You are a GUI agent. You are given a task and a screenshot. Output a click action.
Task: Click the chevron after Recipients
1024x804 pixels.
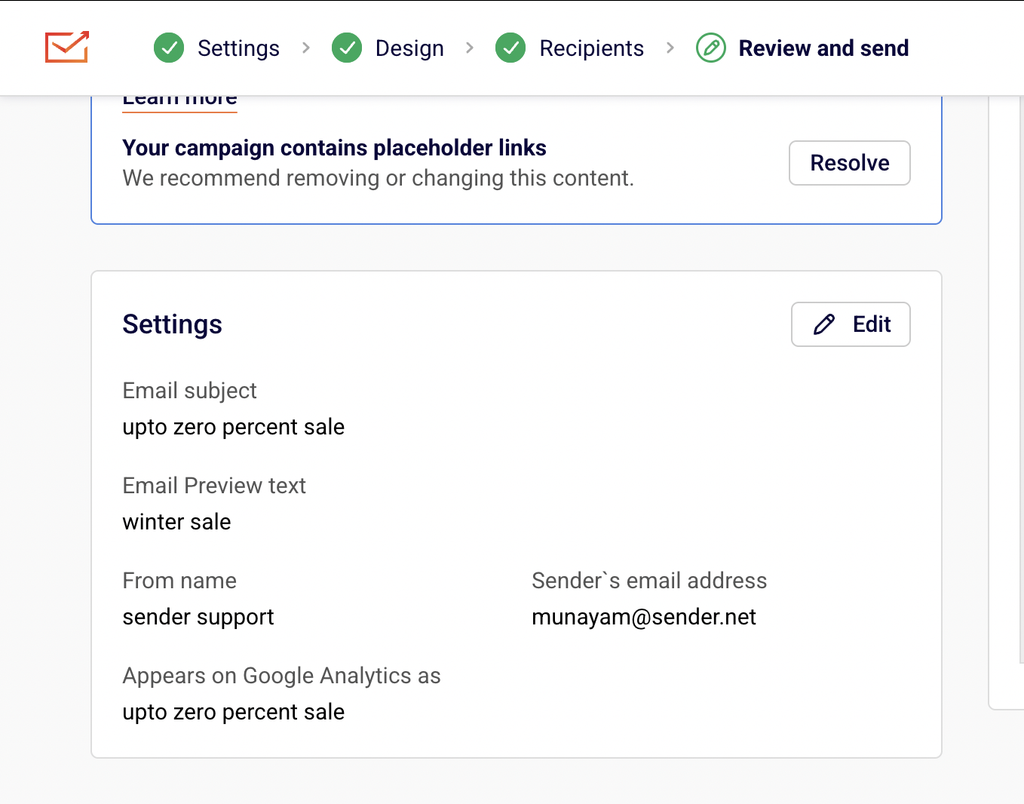[x=670, y=48]
